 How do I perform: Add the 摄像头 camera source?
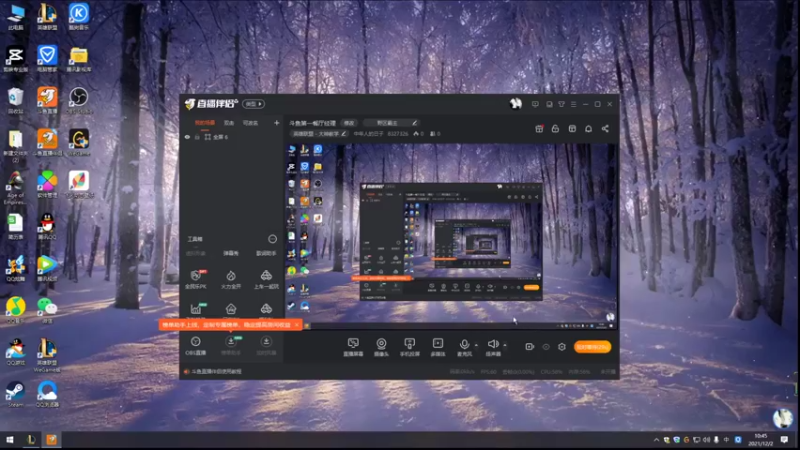[381, 346]
